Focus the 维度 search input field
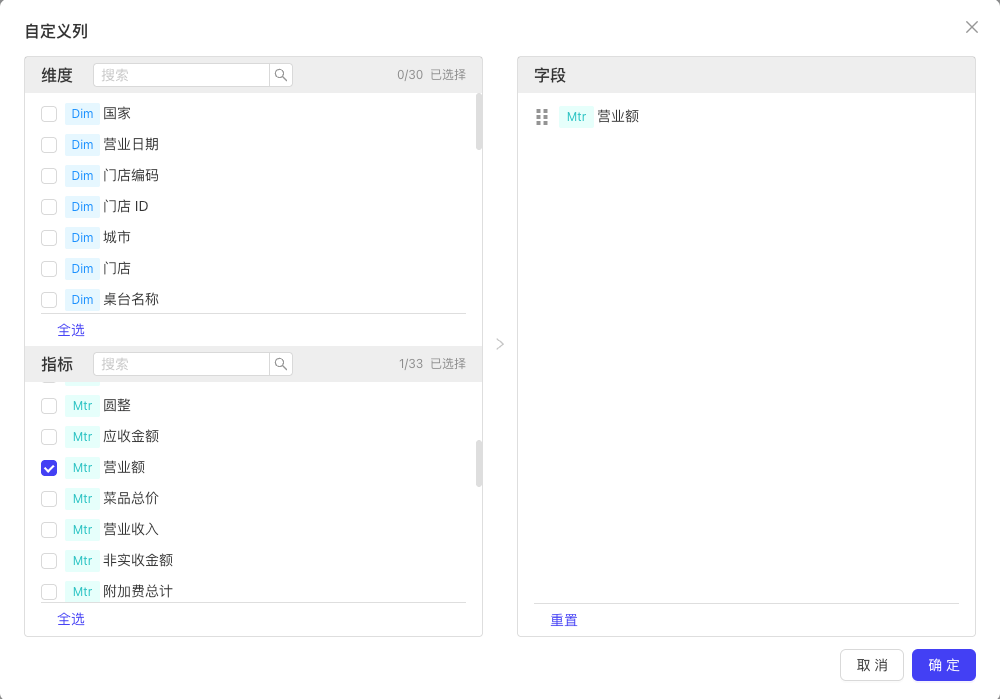The height and width of the screenshot is (699, 1000). click(182, 75)
